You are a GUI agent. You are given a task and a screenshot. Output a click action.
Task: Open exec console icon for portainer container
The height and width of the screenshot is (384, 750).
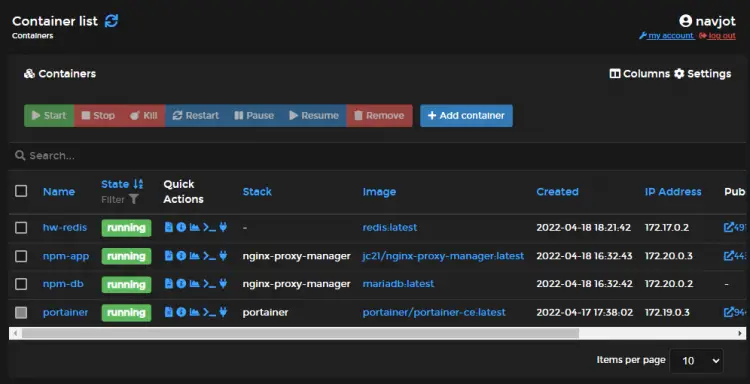[x=210, y=312]
